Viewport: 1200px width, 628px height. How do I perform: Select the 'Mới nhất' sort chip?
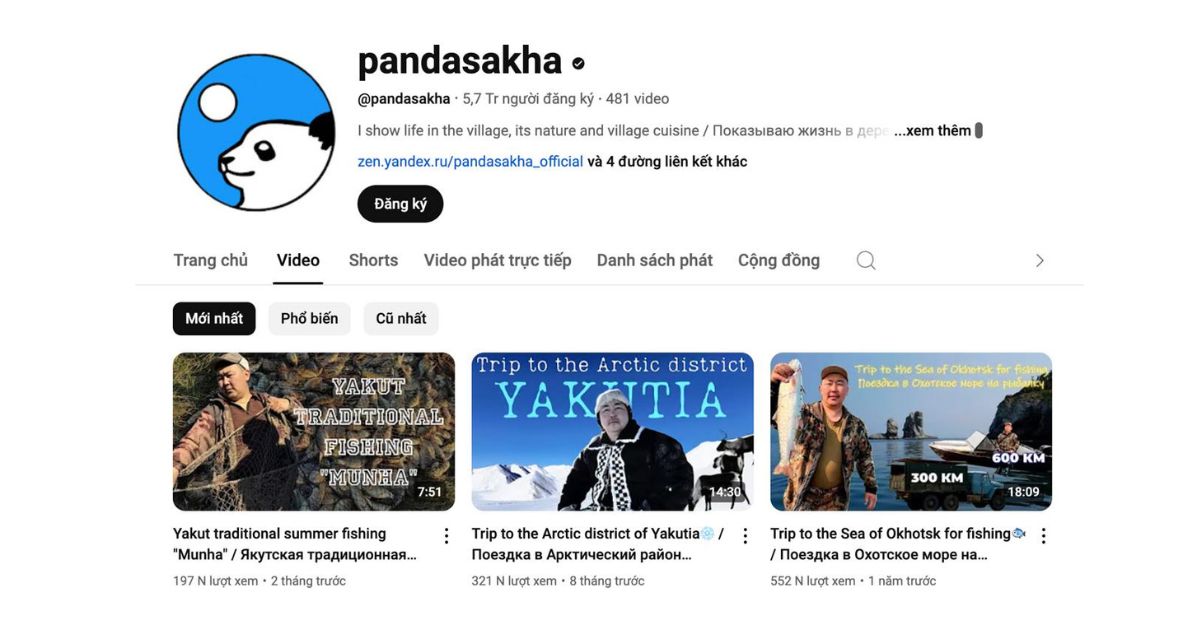(214, 318)
